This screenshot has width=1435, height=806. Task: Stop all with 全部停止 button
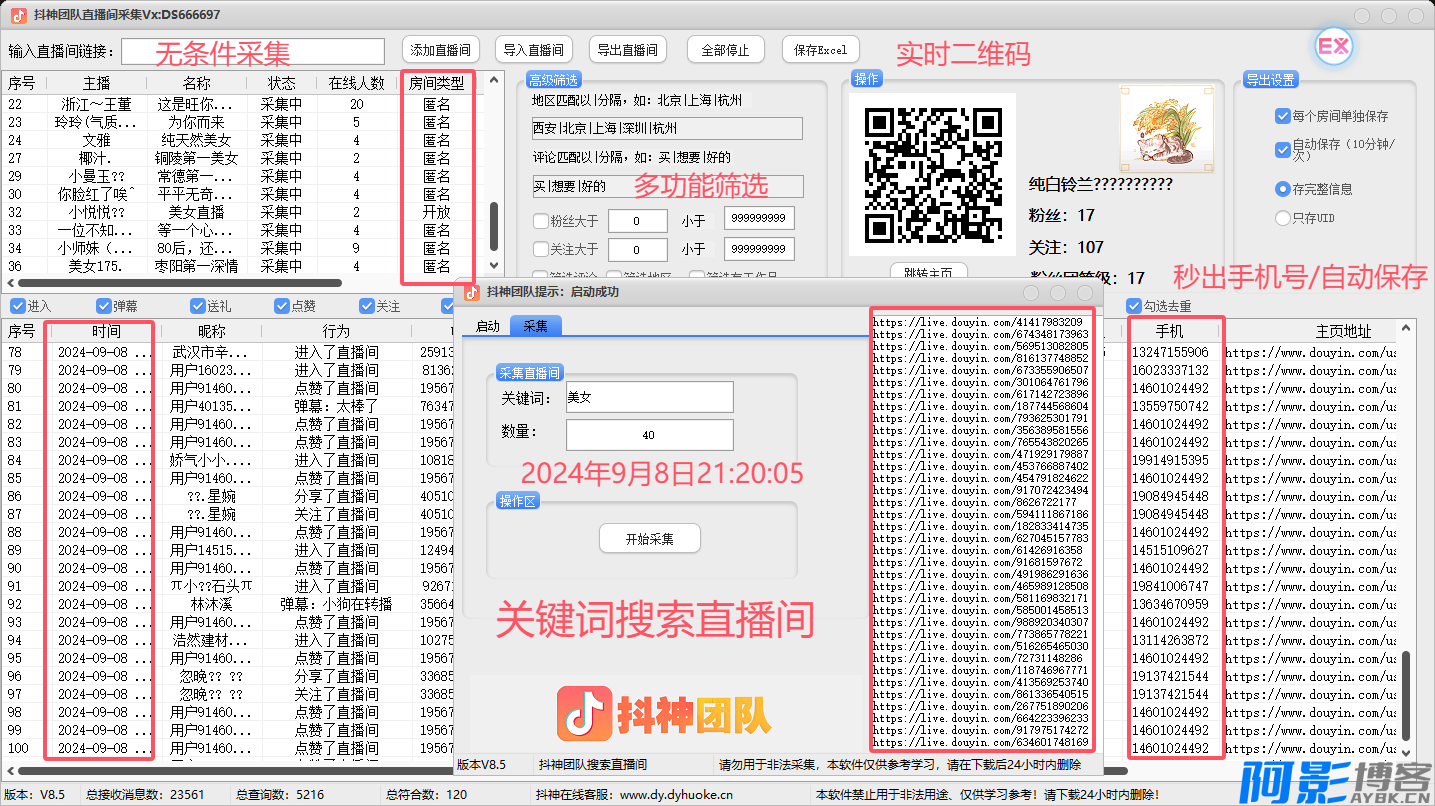[x=726, y=50]
